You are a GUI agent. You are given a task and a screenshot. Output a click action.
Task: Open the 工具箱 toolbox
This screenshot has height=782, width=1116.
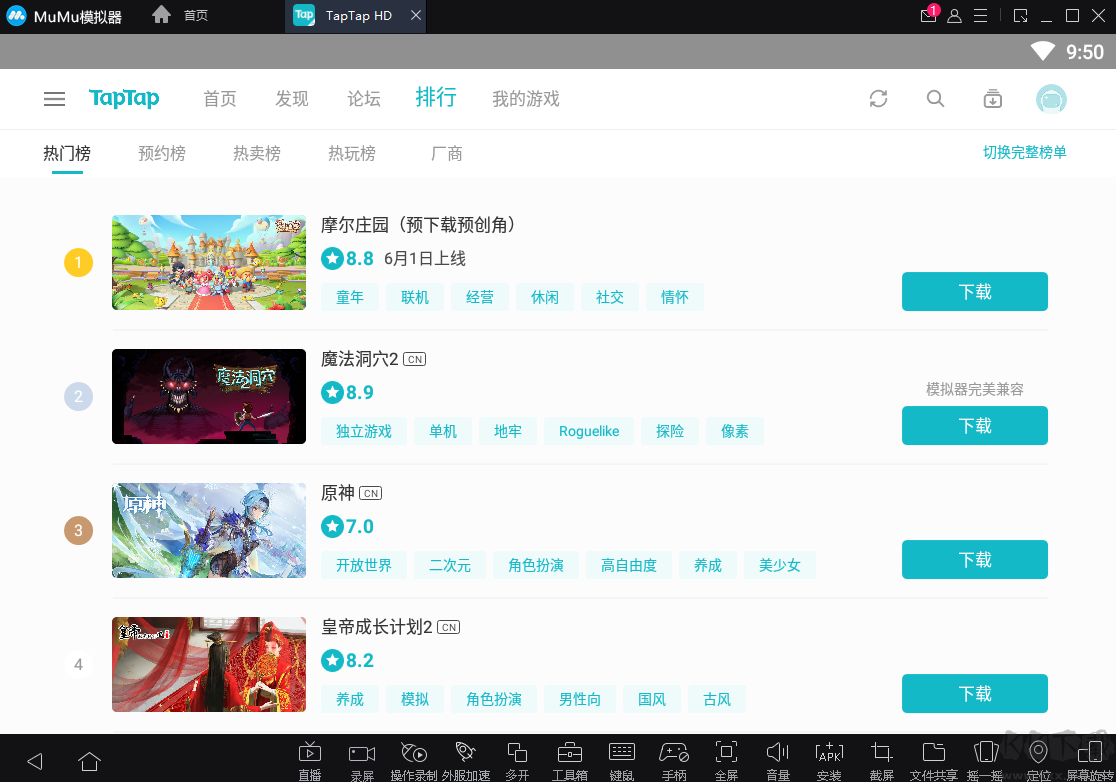tap(569, 760)
